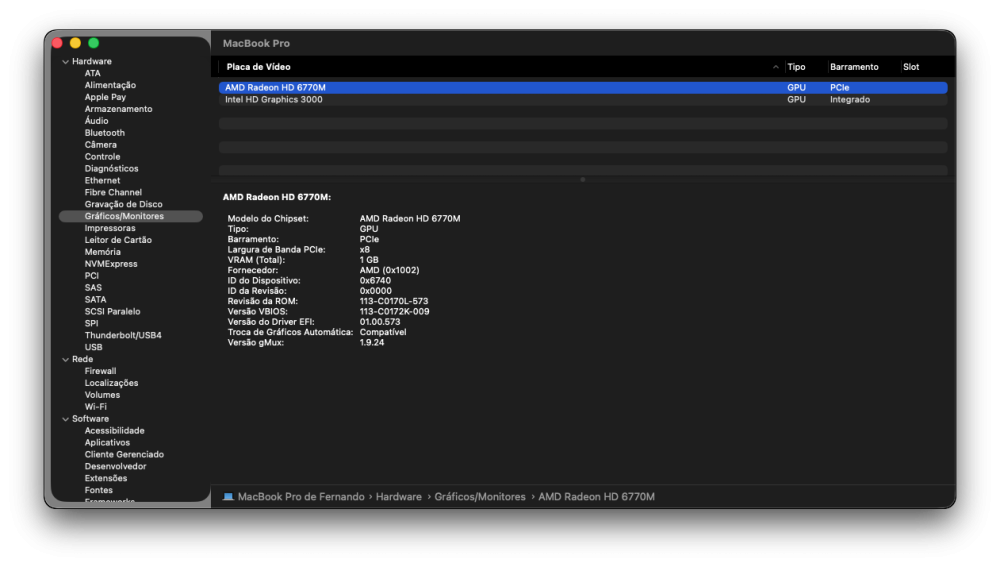The image size is (1000, 567).
Task: Collapse the Hardware section chevron
Action: click(65, 62)
